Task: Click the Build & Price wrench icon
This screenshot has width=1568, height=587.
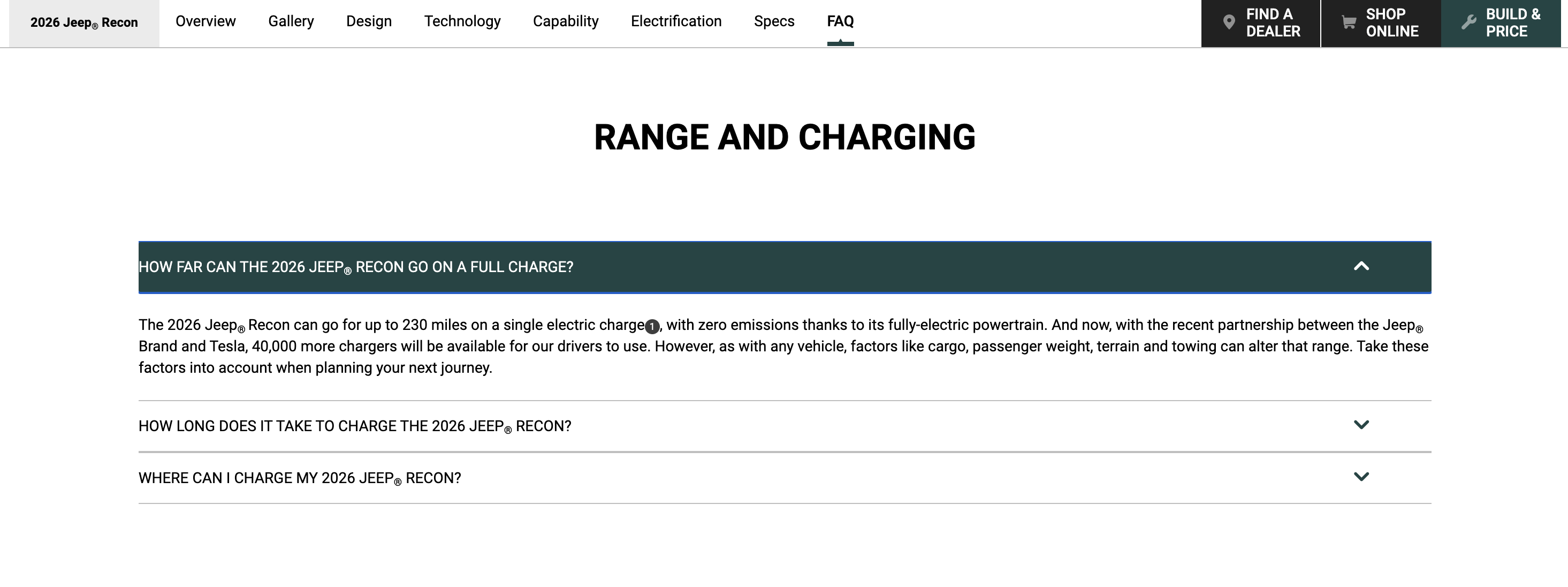Action: [x=1469, y=22]
